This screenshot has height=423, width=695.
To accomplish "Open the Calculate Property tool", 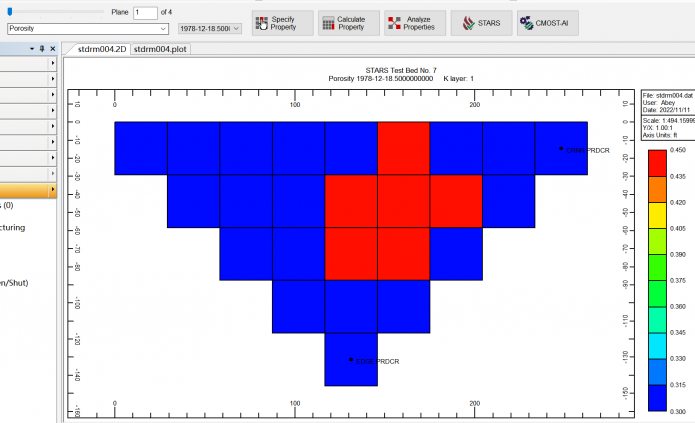I will [345, 23].
